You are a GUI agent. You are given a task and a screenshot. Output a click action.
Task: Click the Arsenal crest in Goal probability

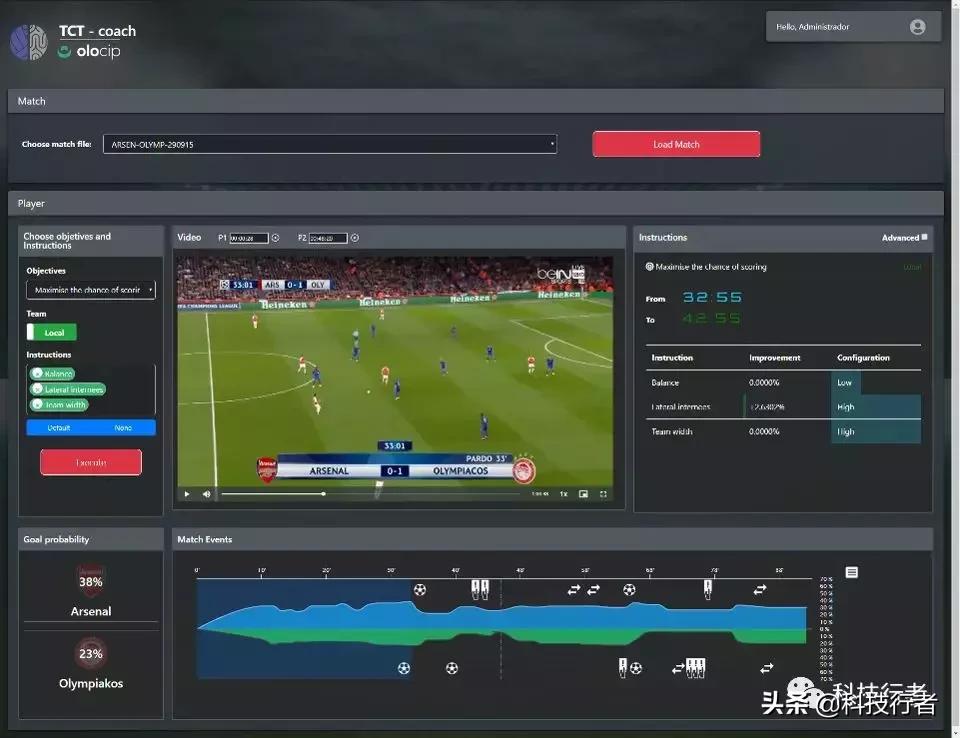91,581
